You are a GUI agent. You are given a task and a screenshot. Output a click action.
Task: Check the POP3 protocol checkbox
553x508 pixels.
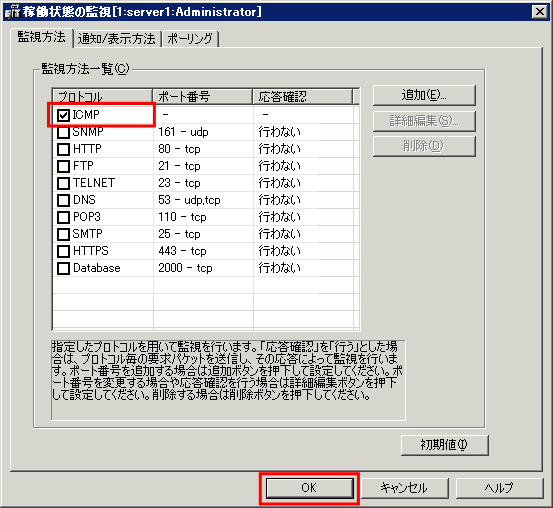[x=63, y=217]
